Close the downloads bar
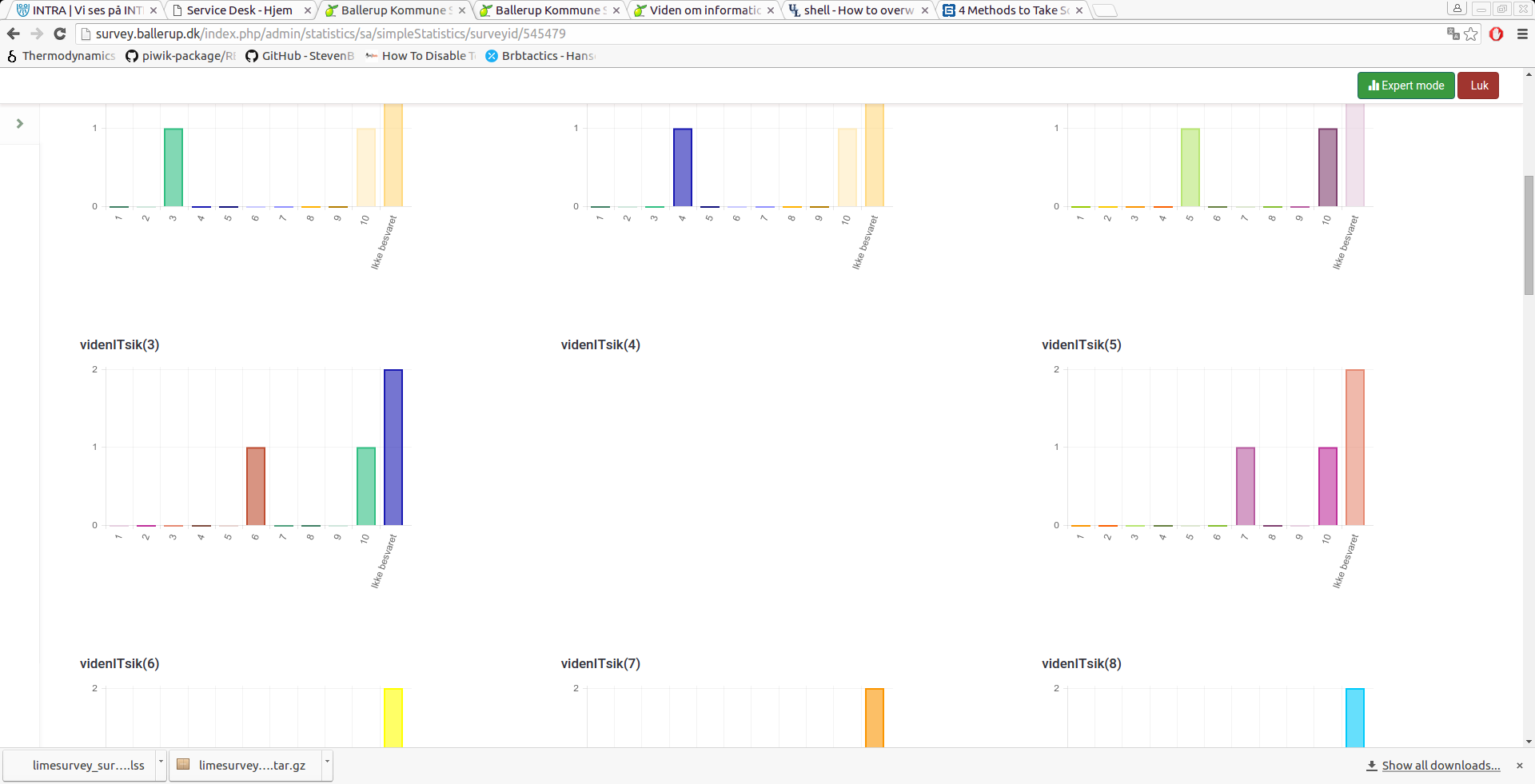The width and height of the screenshot is (1535, 784). coord(1520,766)
